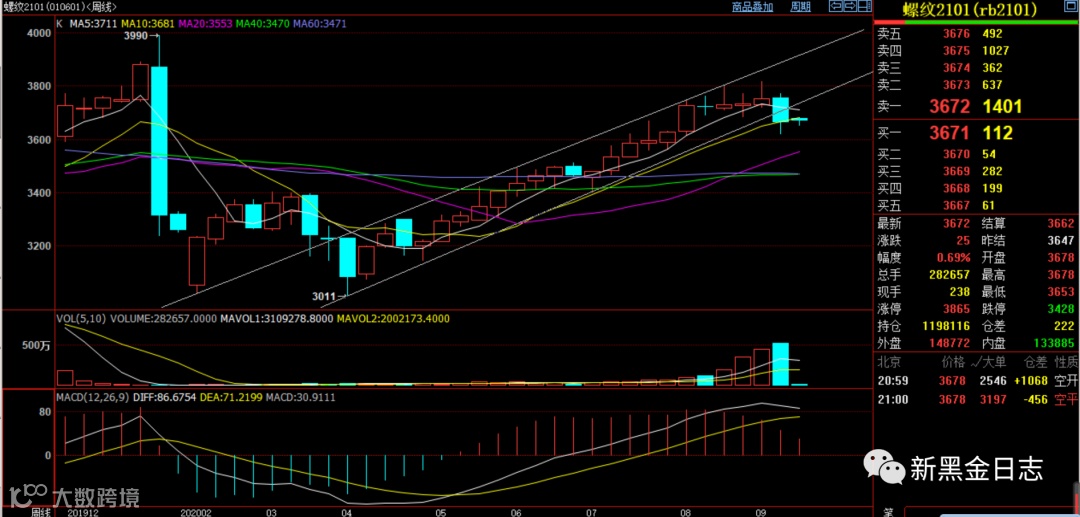Click the left arrow previous-contract icon

pyautogui.click(x=835, y=6)
